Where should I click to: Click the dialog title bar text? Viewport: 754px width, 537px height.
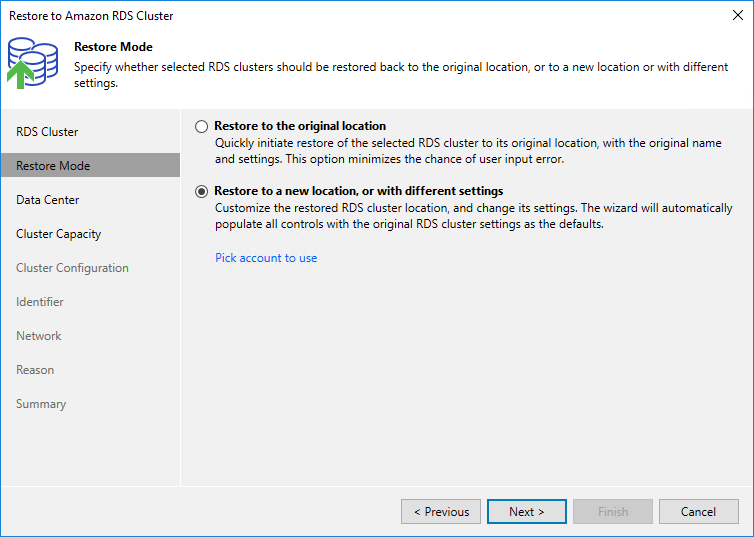(91, 16)
